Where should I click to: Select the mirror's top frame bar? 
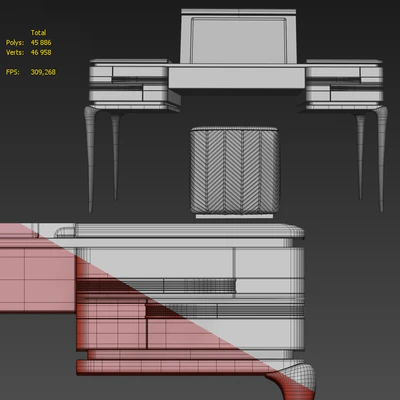pos(239,12)
